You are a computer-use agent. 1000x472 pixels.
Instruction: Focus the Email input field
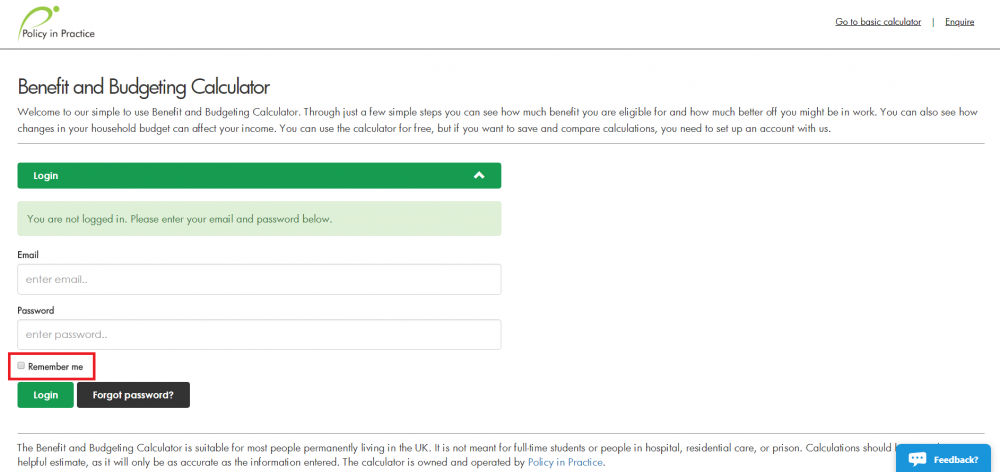point(259,279)
